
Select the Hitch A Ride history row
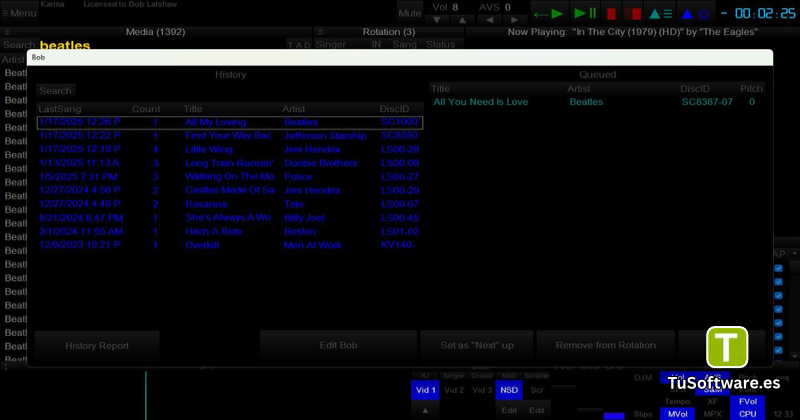(x=230, y=231)
